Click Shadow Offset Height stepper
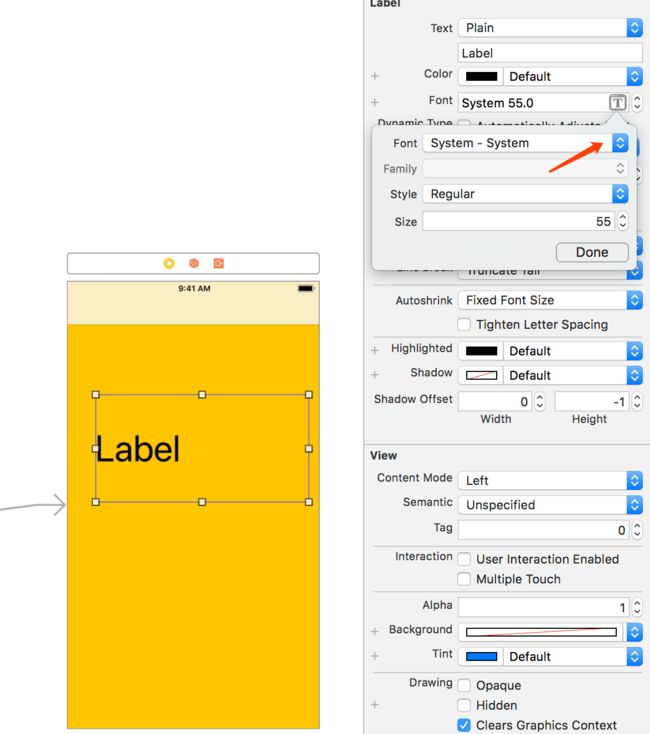Image resolution: width=650 pixels, height=734 pixels. (637, 401)
